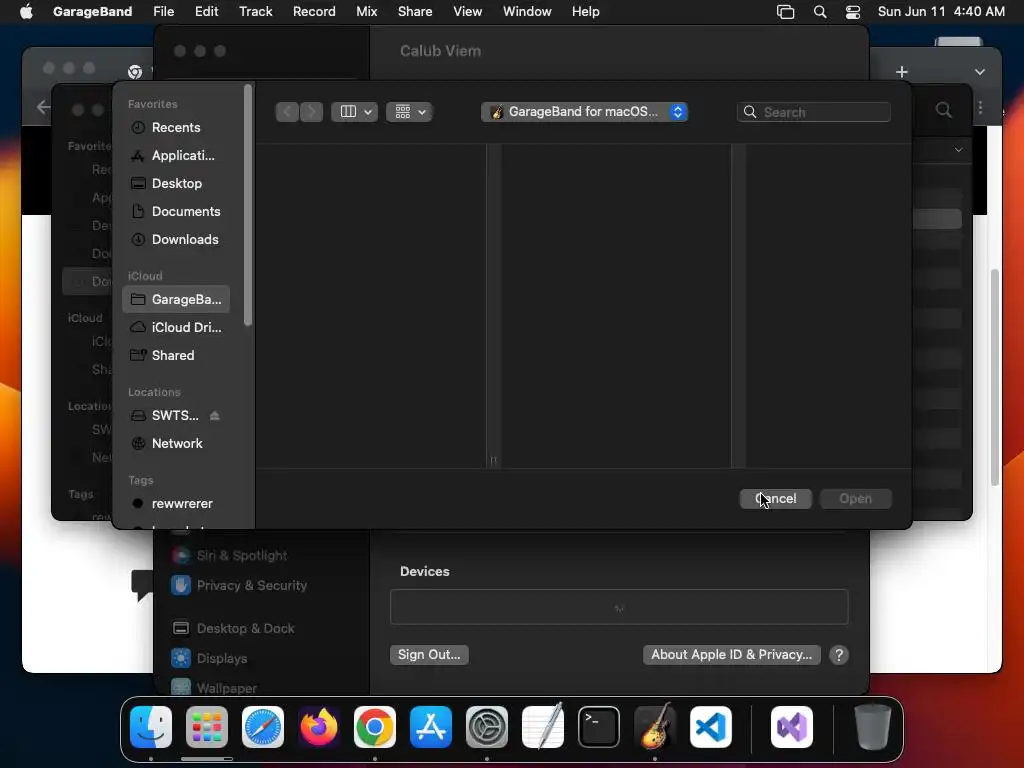Screen dimensions: 1024x768
Task: Open the GarageBand app menu
Action: [x=92, y=12]
